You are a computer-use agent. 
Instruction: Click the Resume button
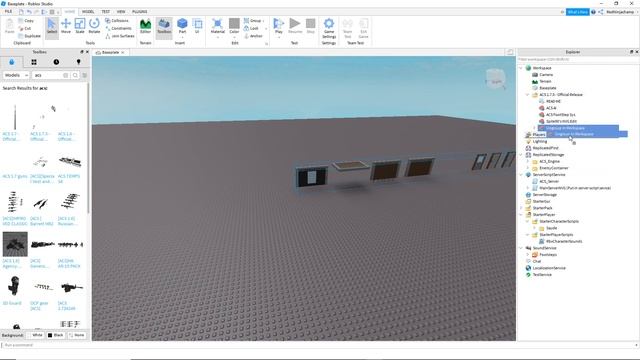[x=295, y=27]
